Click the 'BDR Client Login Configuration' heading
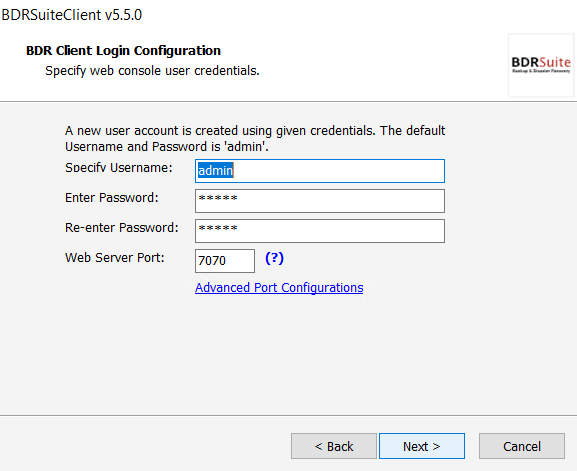This screenshot has width=577, height=471. click(x=123, y=50)
